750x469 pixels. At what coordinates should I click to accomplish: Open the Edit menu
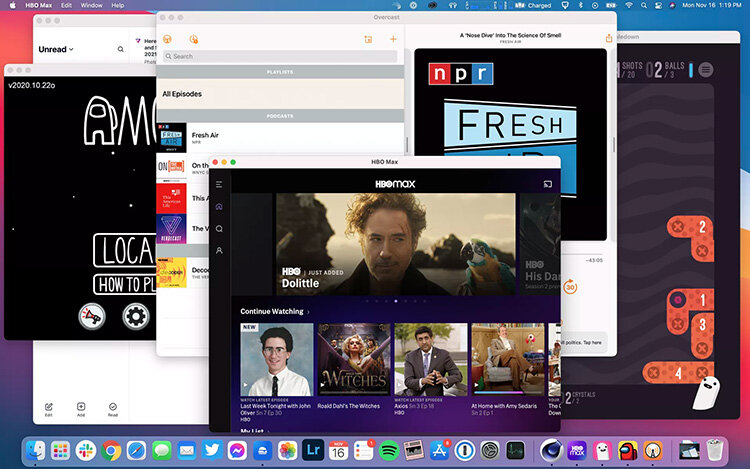coord(66,5)
